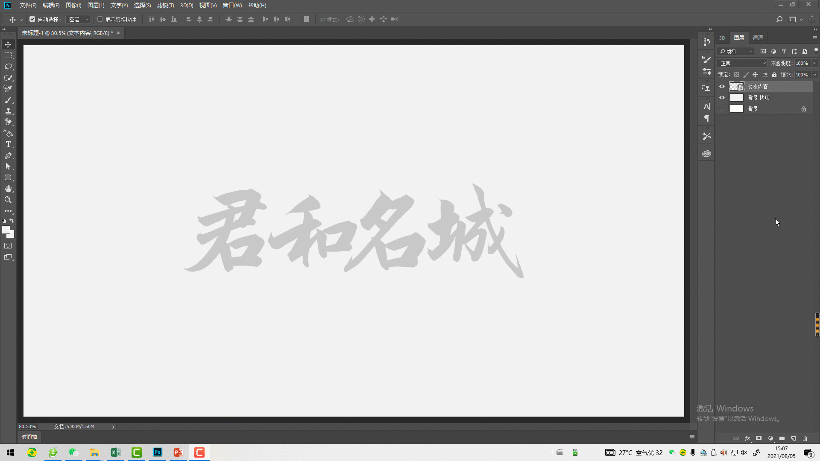The height and width of the screenshot is (461, 820).
Task: Toggle lock position icon
Action: 755,75
